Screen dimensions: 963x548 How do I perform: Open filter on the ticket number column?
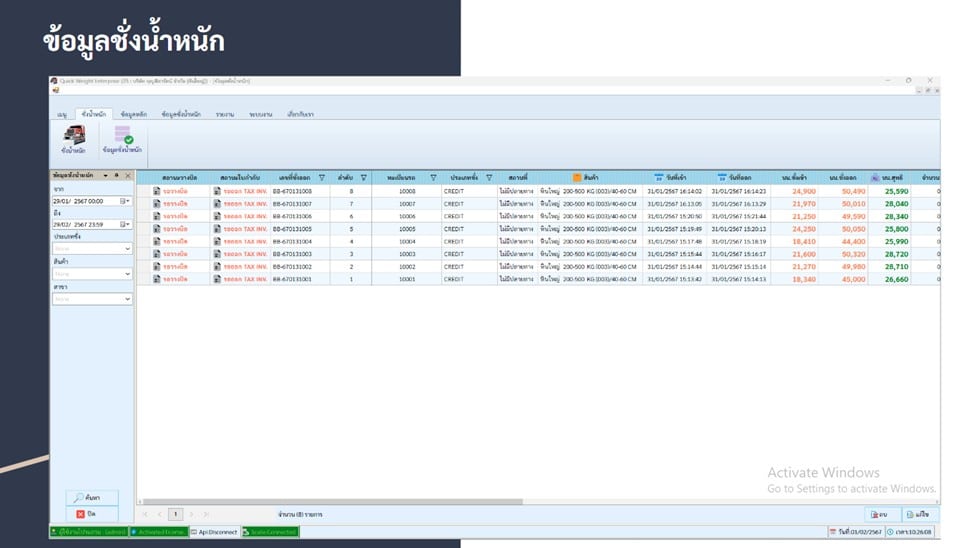[x=322, y=178]
